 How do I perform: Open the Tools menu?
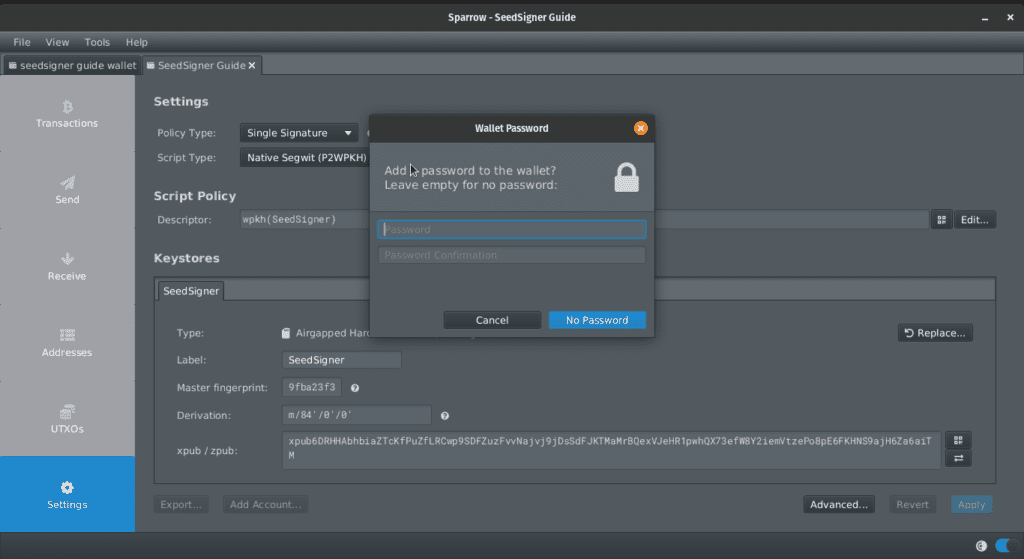pyautogui.click(x=97, y=42)
